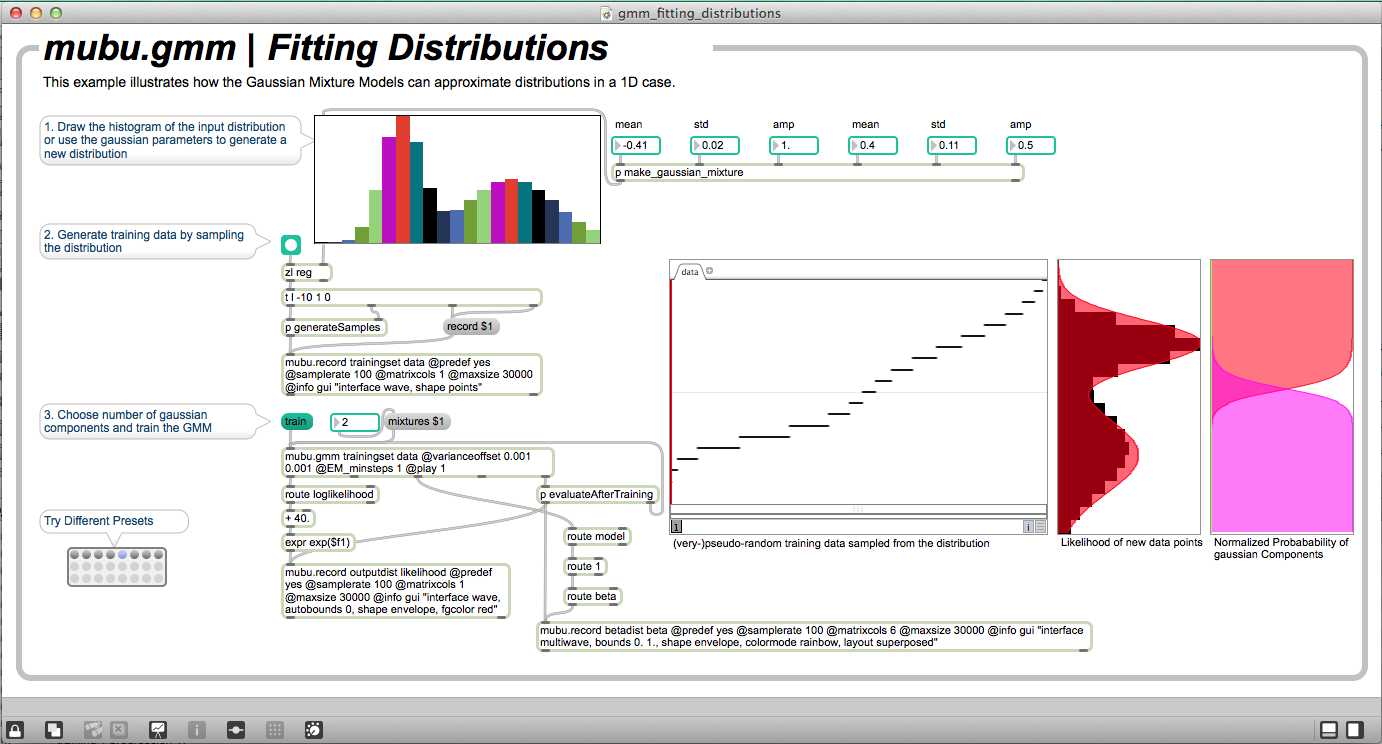1382x744 pixels.
Task: Click the second amp number box triangle
Action: pyautogui.click(x=1013, y=146)
